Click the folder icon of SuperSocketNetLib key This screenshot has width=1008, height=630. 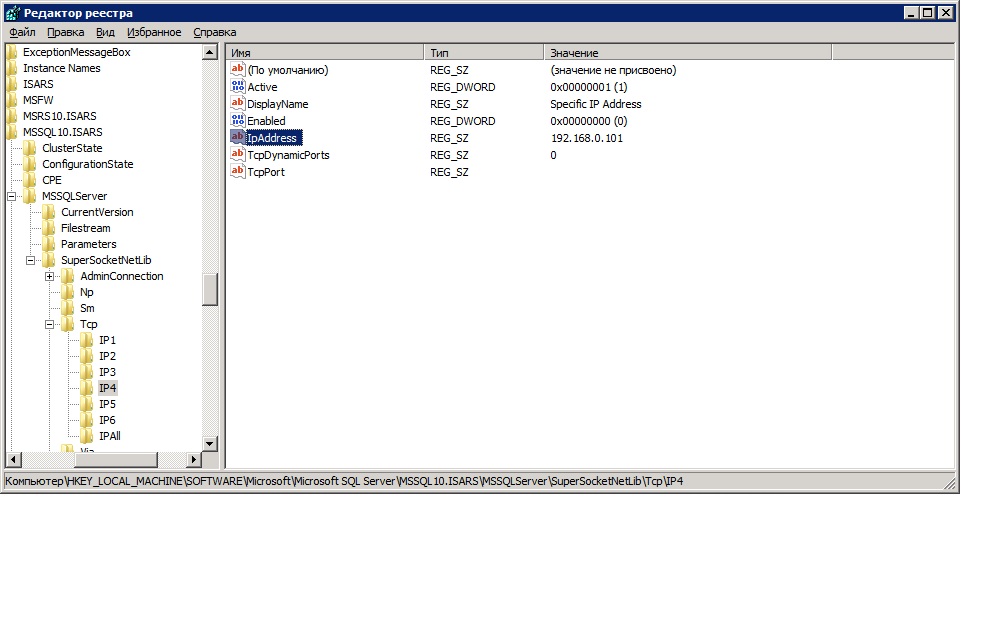tap(49, 260)
